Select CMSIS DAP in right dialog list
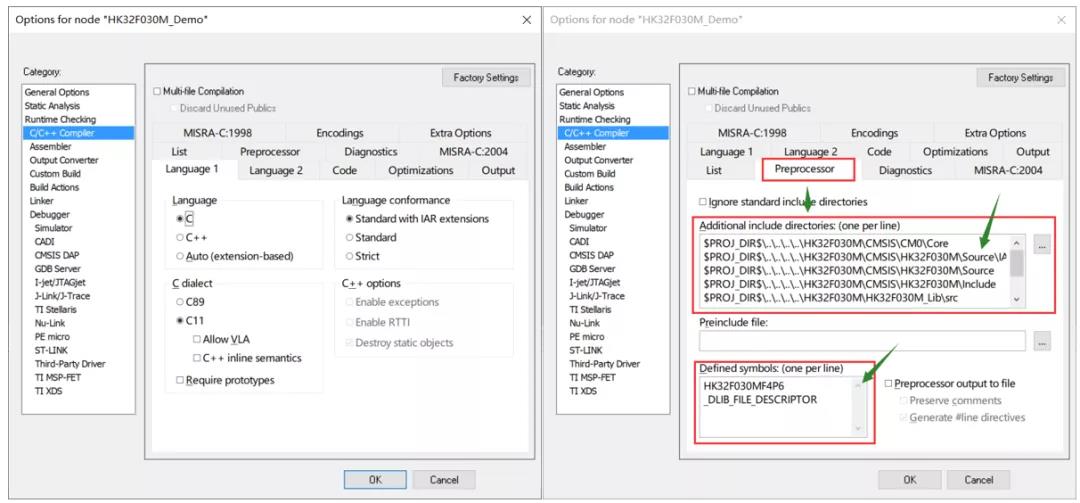 [593, 255]
